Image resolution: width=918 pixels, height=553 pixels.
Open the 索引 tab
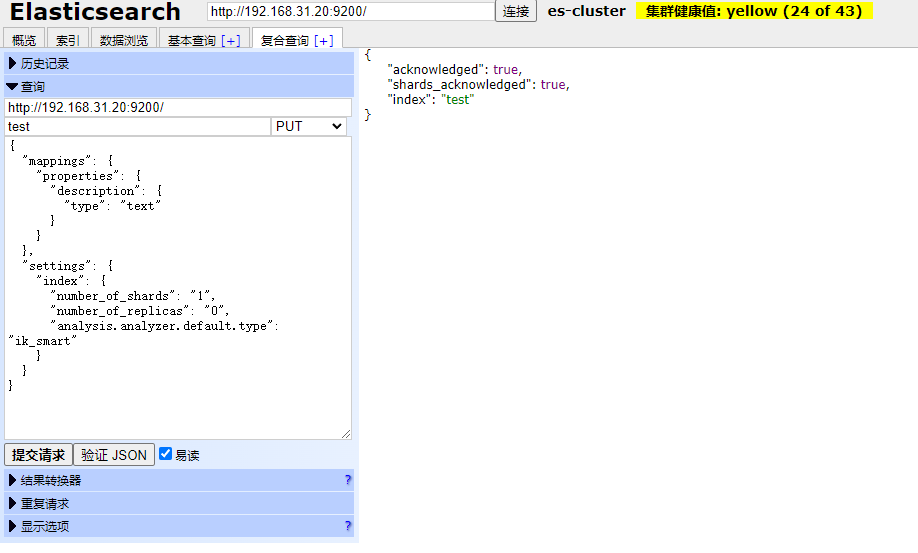coord(68,40)
